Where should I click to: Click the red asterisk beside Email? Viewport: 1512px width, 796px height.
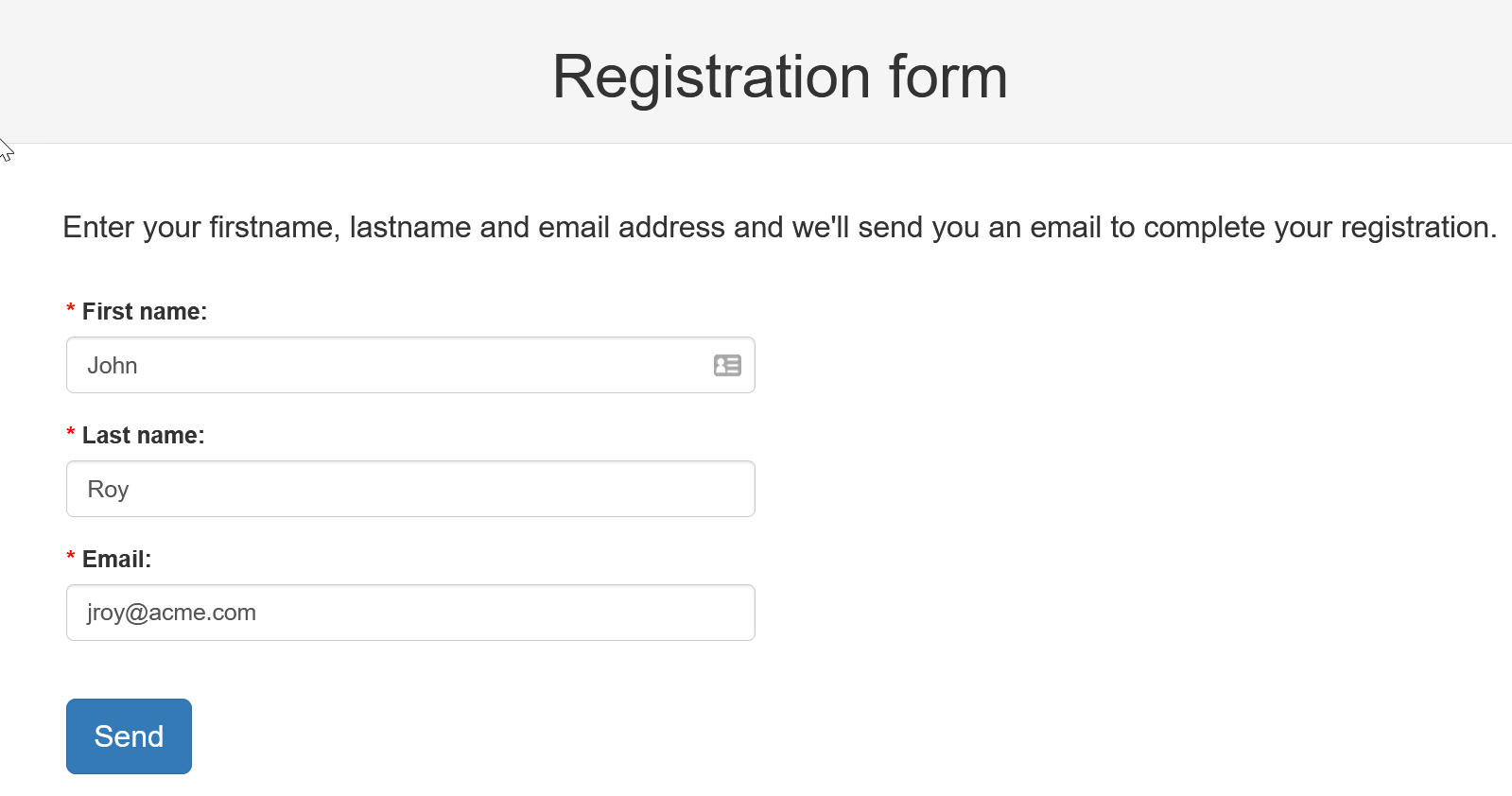coord(71,558)
